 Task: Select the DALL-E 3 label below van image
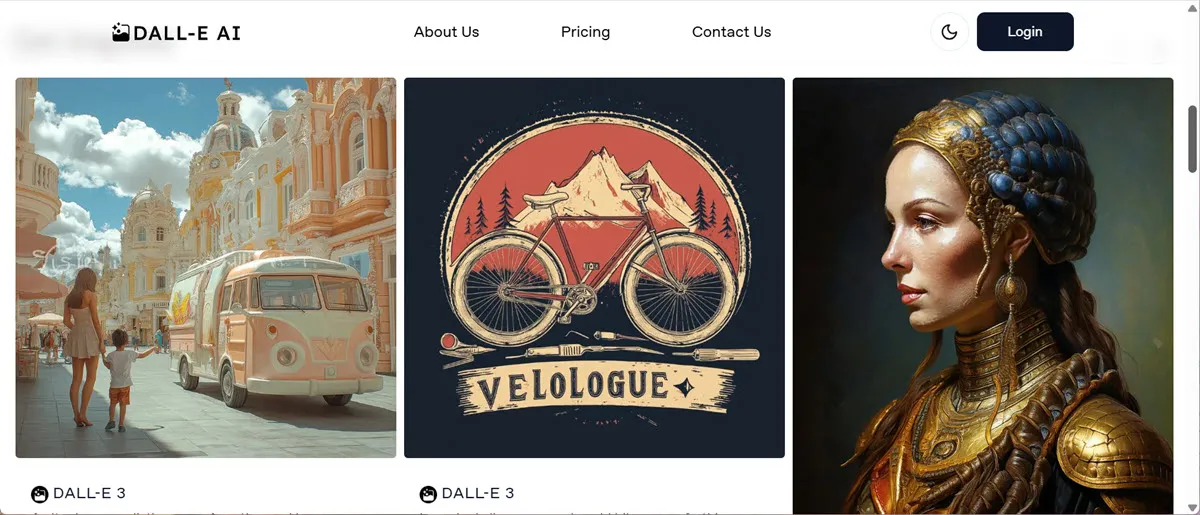pyautogui.click(x=89, y=493)
